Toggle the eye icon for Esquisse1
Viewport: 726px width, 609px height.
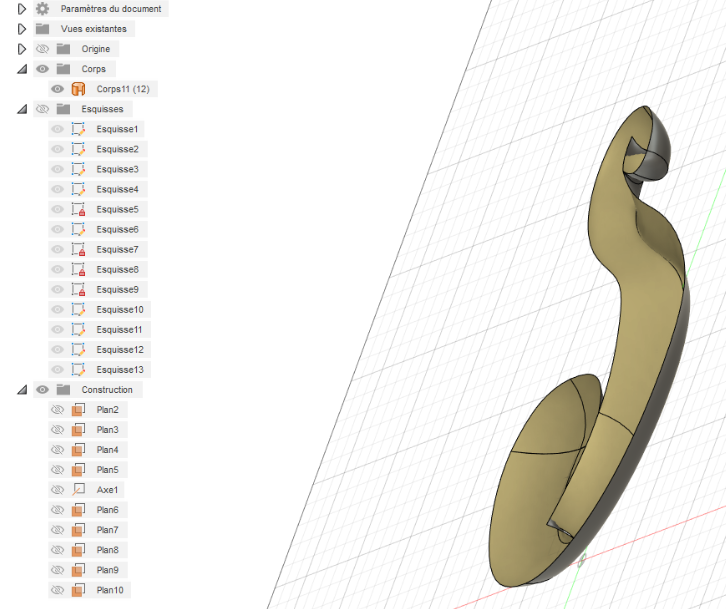coord(57,129)
